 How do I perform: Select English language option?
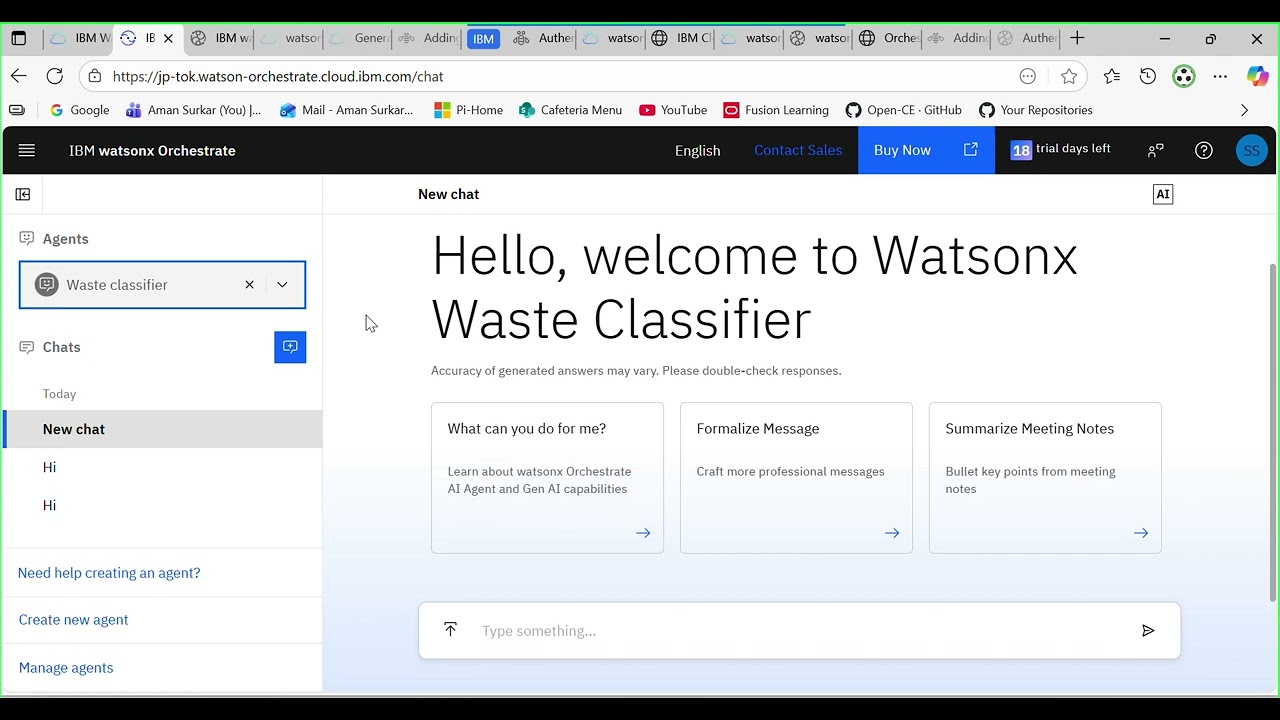coord(698,150)
